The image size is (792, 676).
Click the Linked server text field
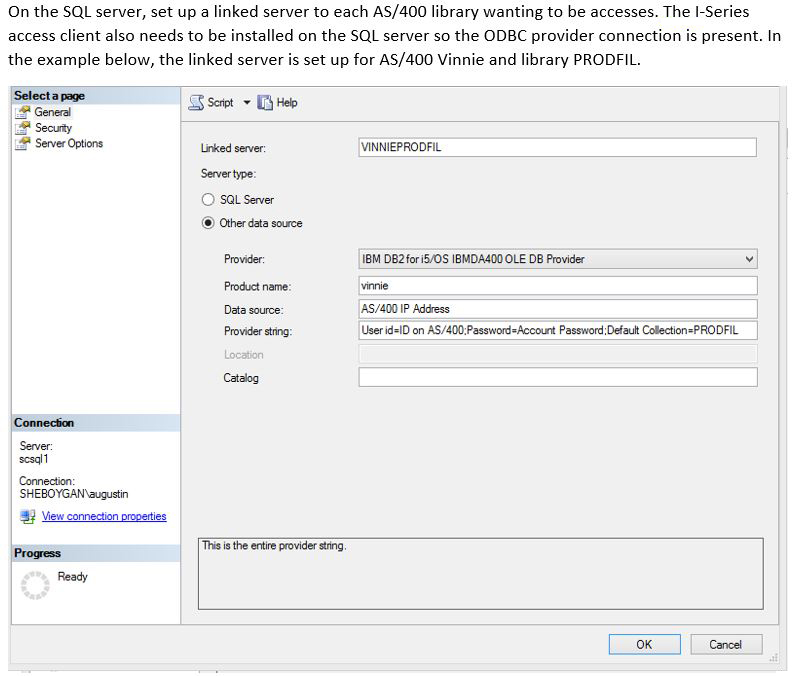(556, 147)
